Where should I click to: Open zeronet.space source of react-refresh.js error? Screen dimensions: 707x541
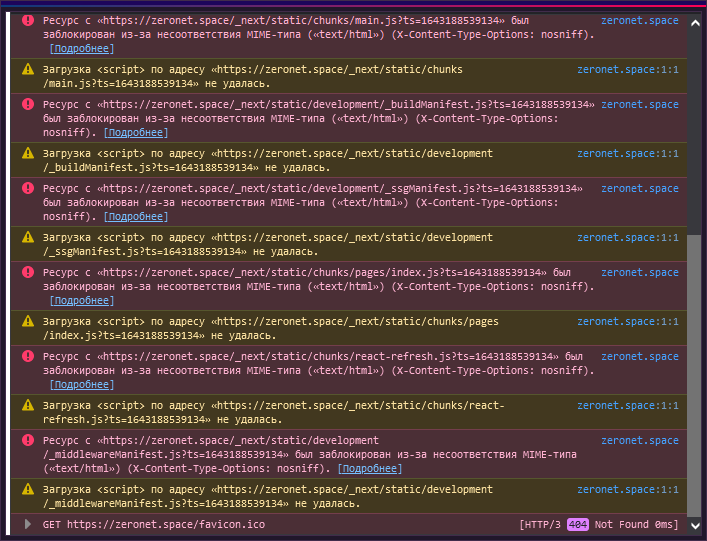639,356
